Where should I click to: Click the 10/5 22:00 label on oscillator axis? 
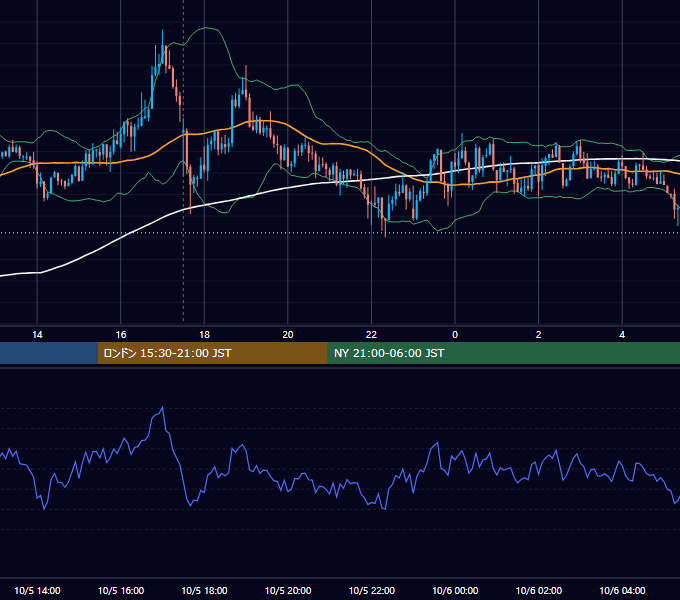tap(372, 590)
